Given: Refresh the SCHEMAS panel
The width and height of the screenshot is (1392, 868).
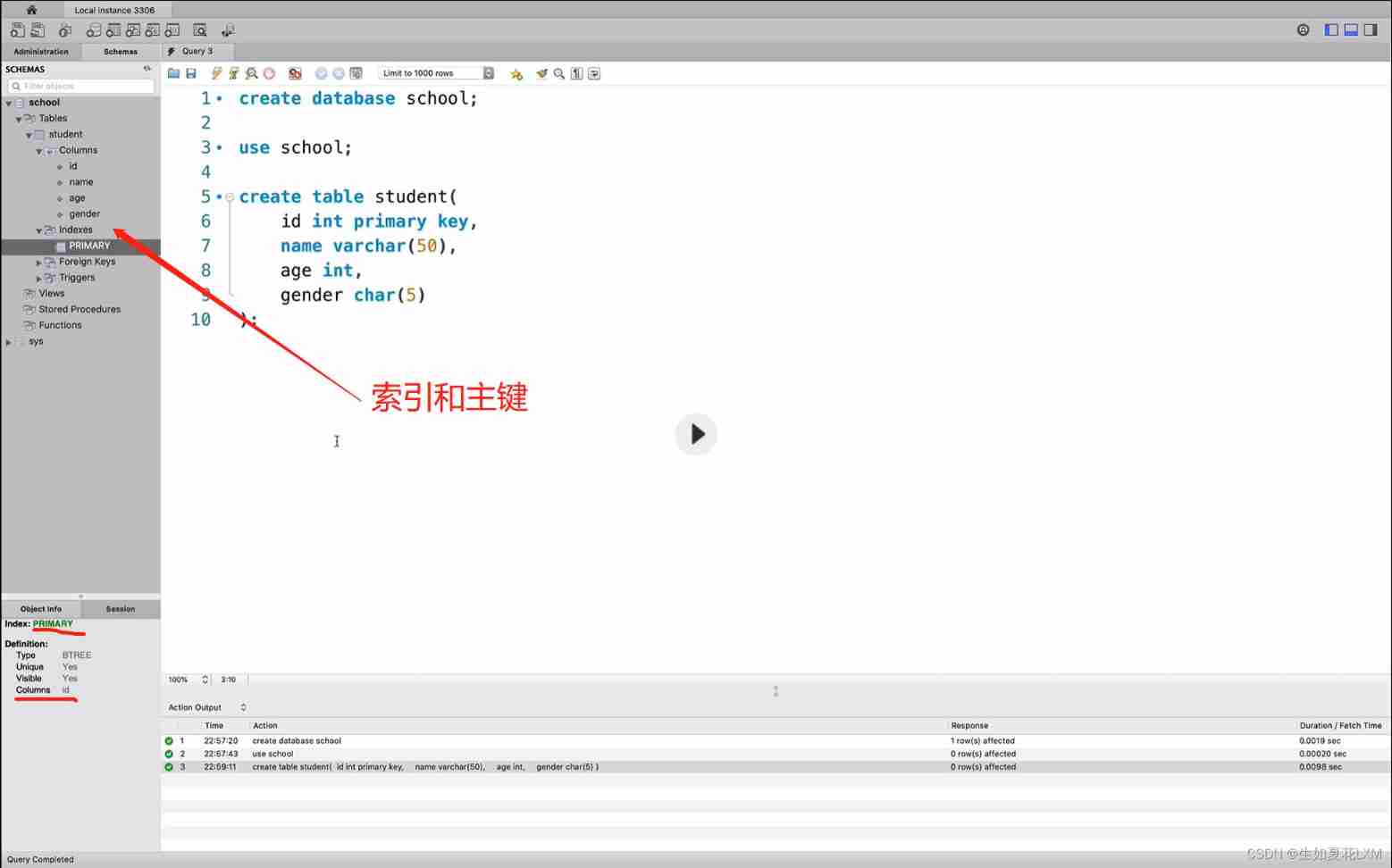Looking at the screenshot, I should (147, 68).
